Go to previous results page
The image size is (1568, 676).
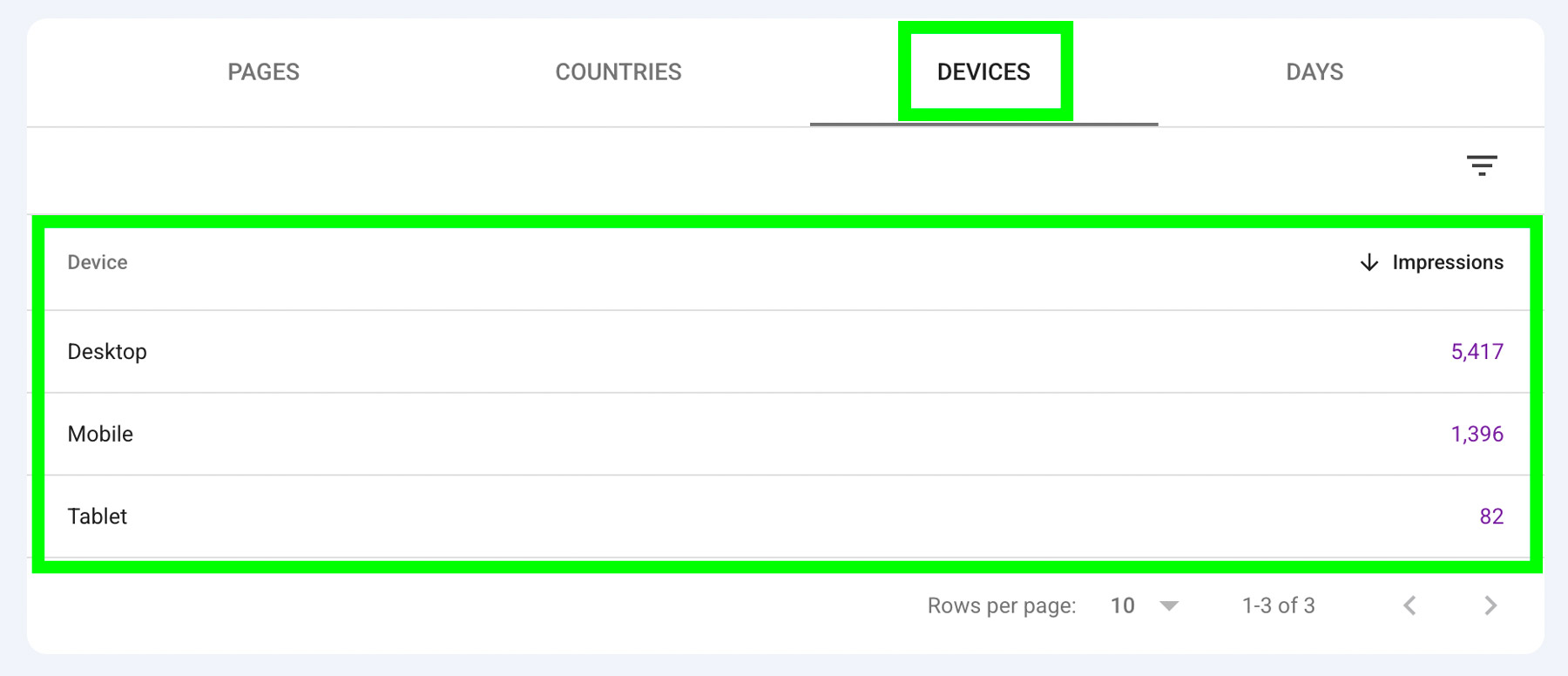point(1410,605)
